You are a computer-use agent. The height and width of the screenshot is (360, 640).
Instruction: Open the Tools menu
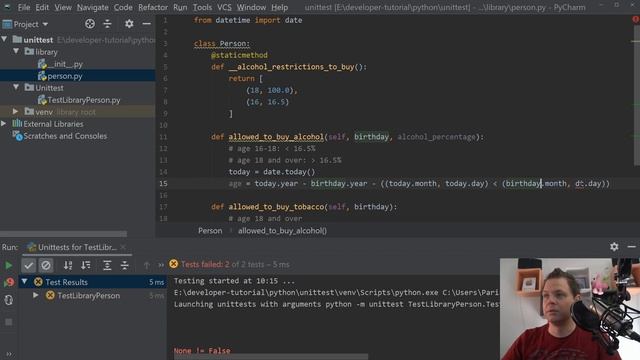click(202, 7)
